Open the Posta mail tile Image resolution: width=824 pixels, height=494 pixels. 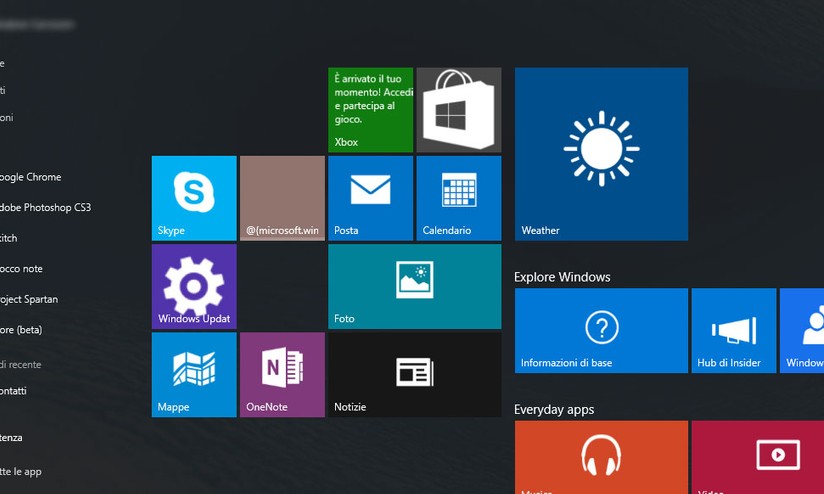(x=370, y=198)
